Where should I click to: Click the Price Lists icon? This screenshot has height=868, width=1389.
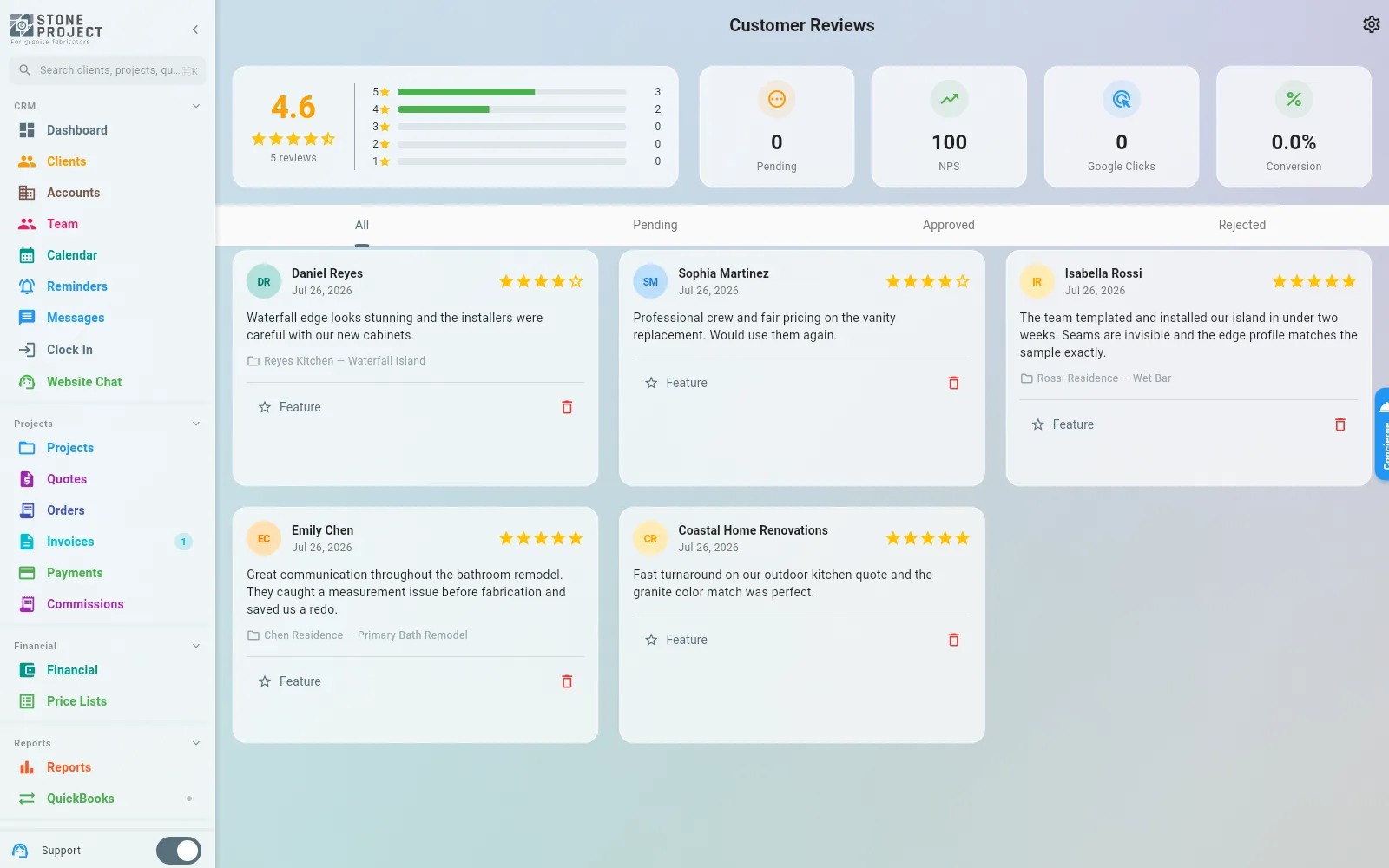pyautogui.click(x=27, y=701)
